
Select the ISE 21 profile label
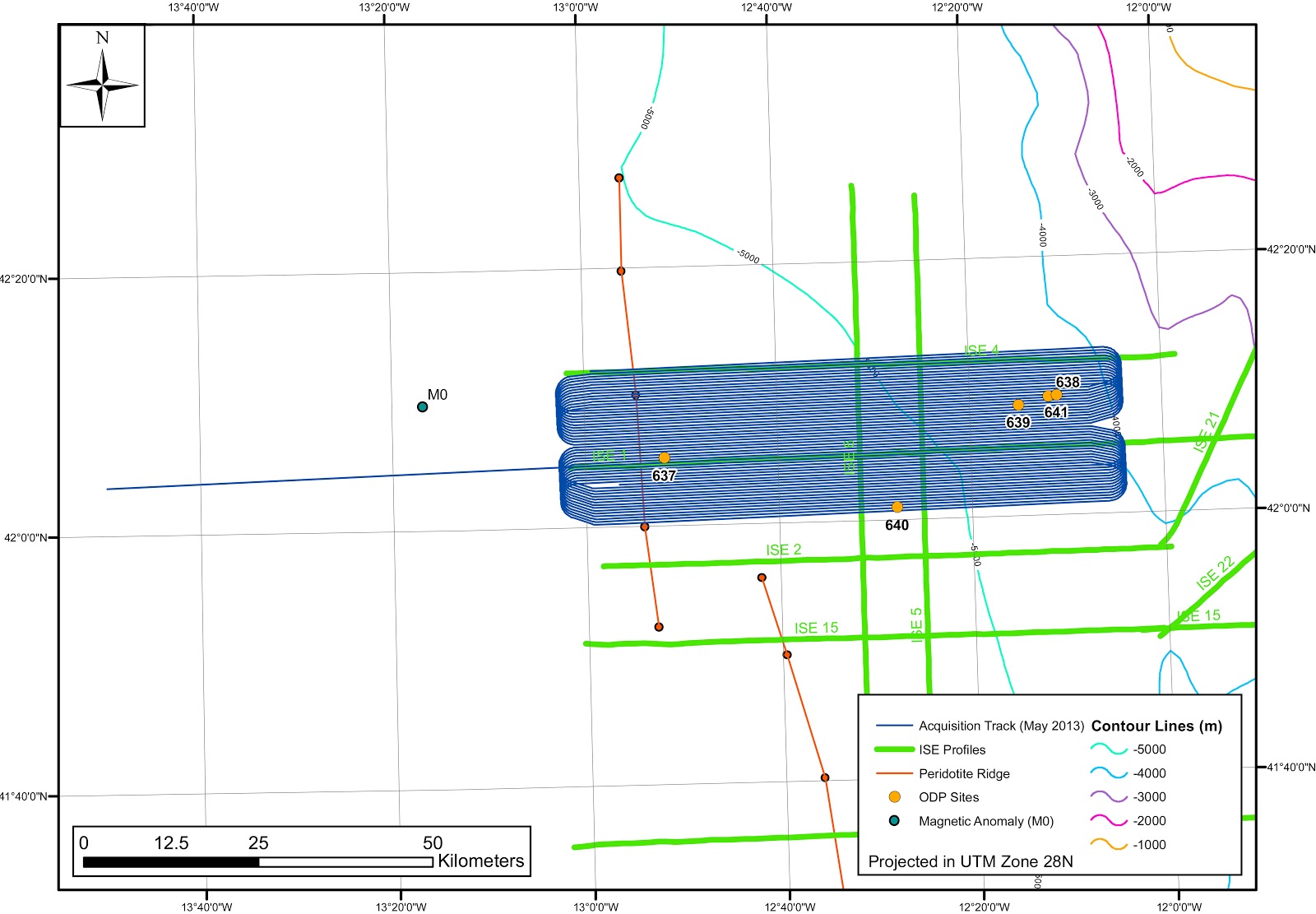1207,432
